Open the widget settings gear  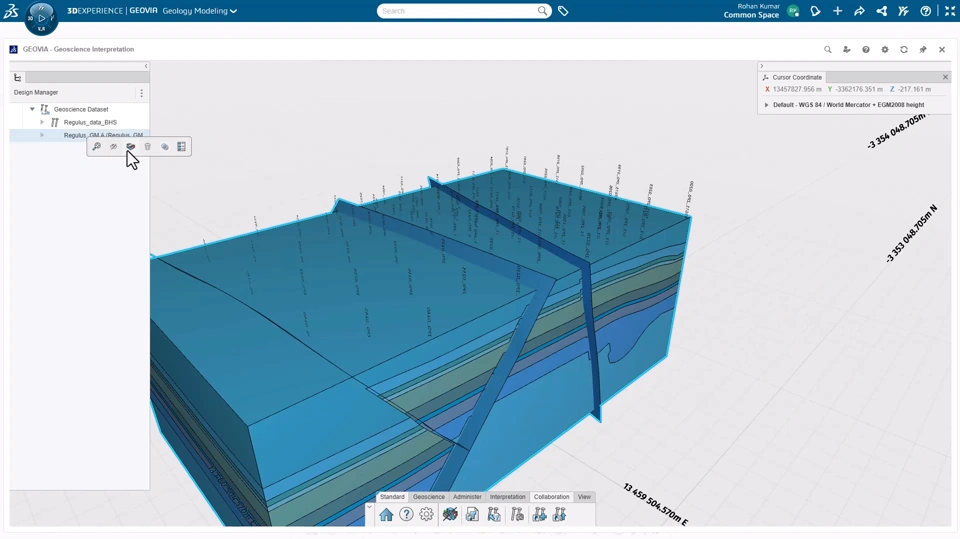[885, 50]
